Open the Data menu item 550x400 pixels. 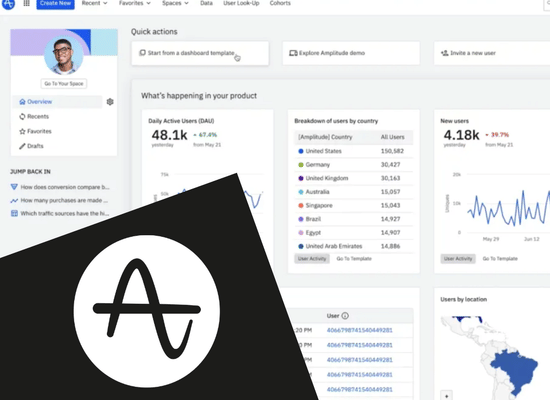point(206,3)
